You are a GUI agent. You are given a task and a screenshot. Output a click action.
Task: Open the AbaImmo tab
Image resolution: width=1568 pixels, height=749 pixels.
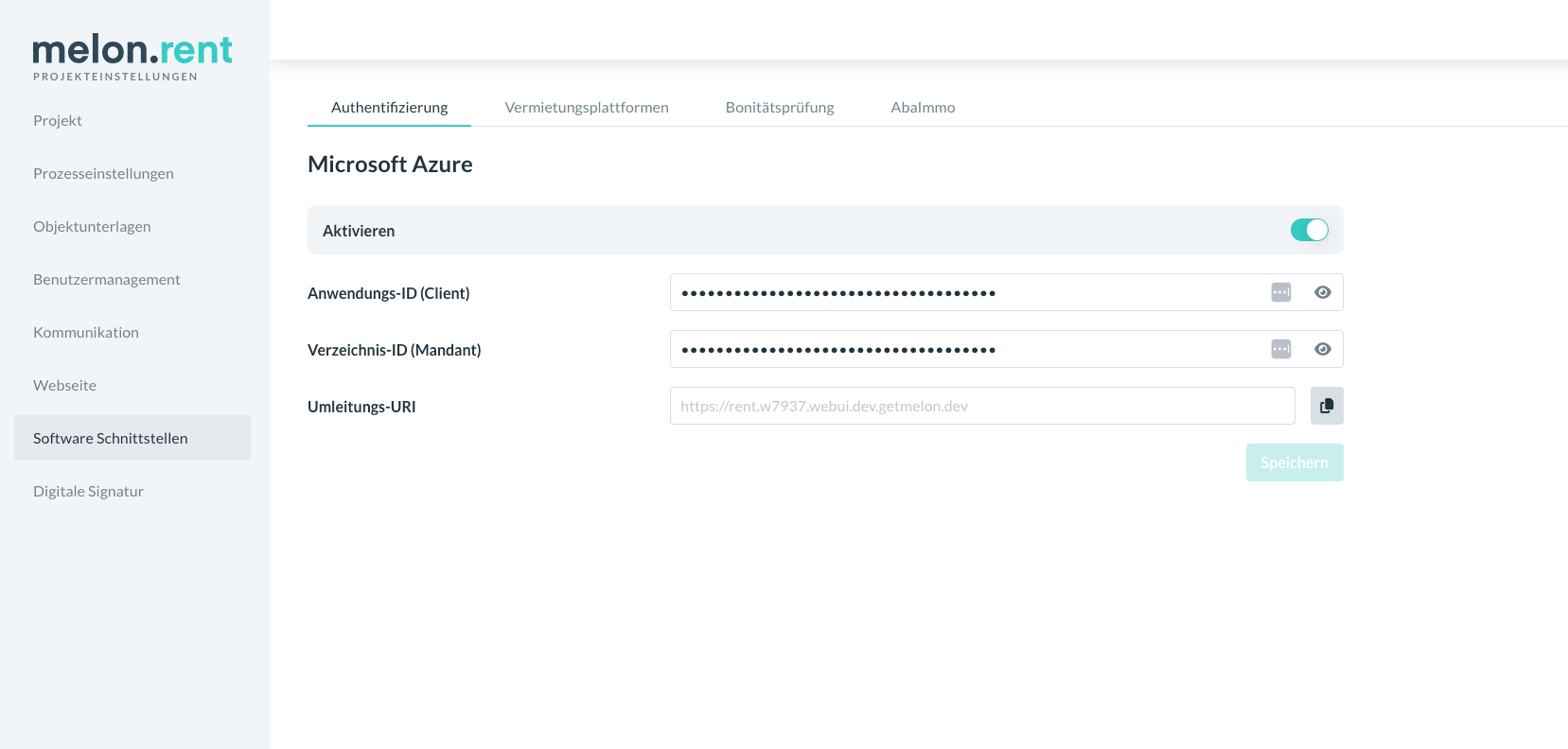pos(923,107)
